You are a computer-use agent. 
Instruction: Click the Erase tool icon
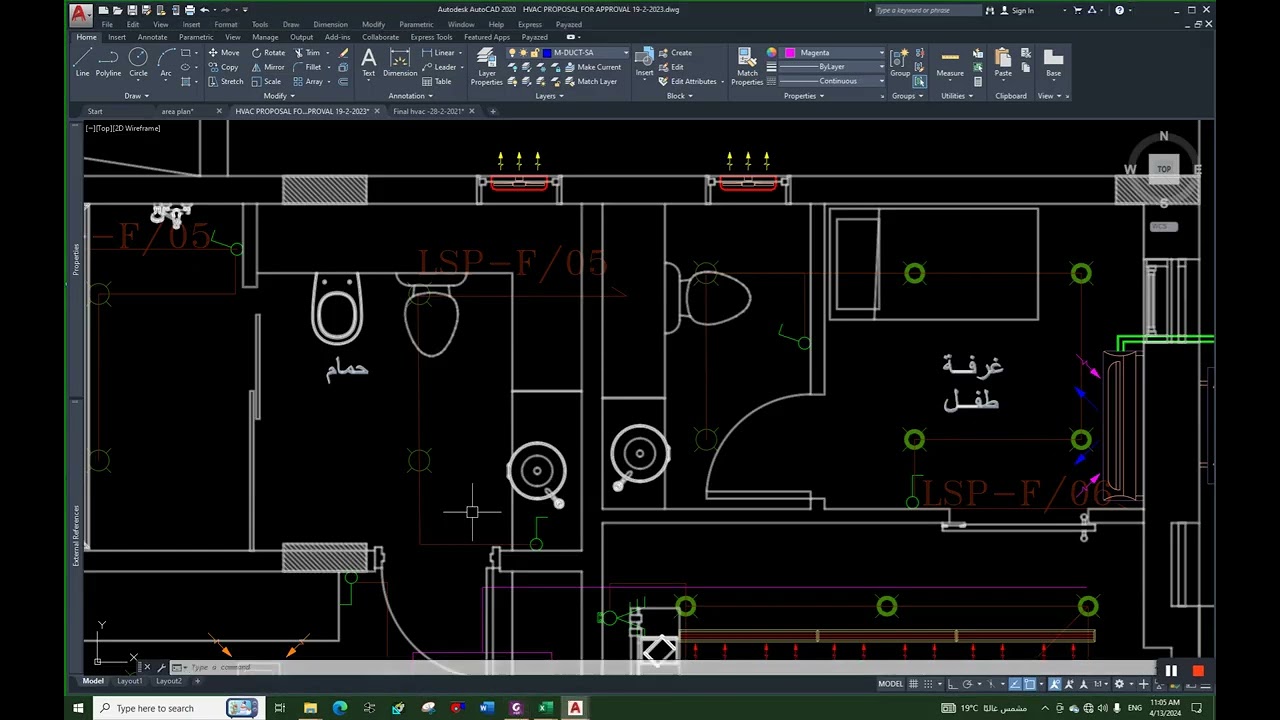click(x=344, y=53)
